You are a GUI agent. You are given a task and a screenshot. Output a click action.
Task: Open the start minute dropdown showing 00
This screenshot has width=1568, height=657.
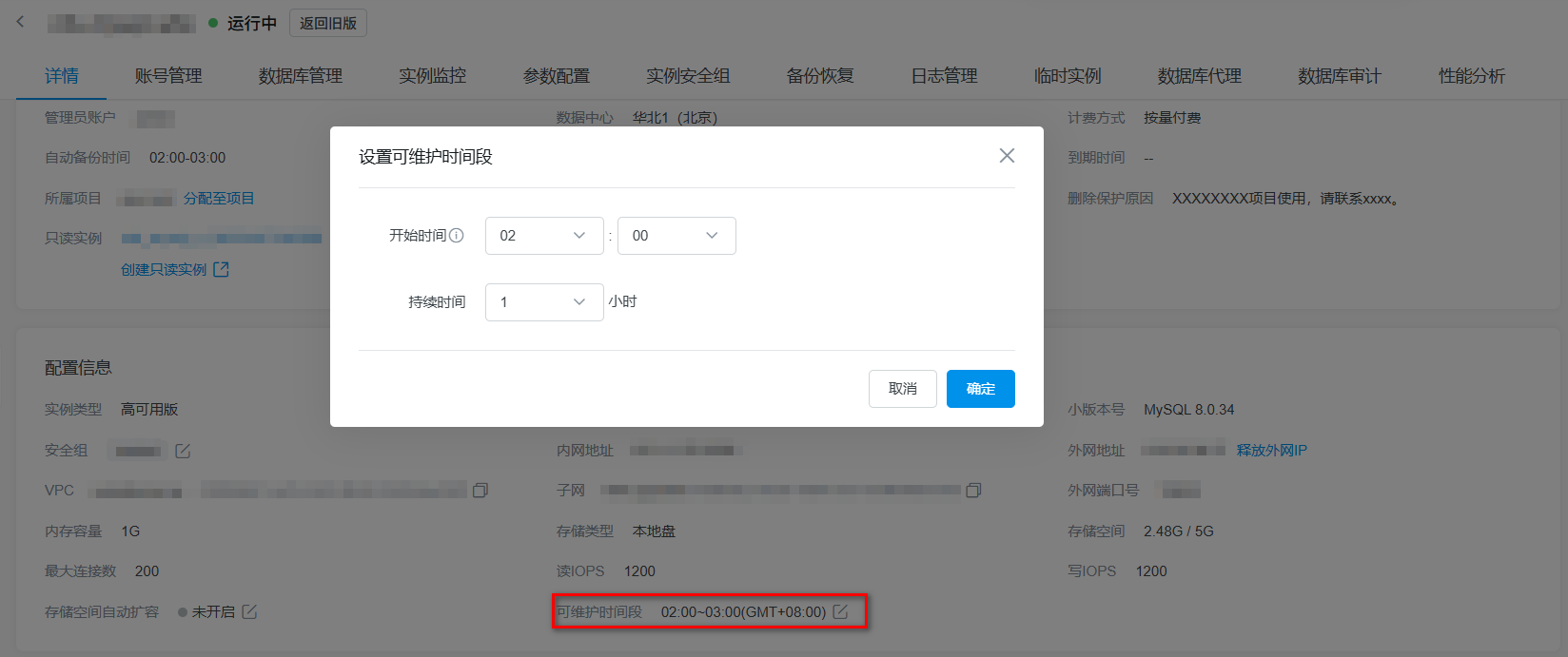676,236
